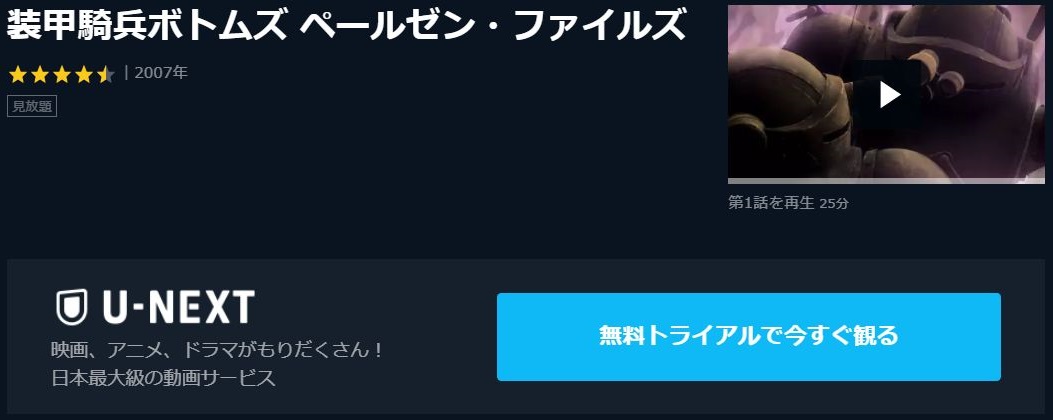Click the 2007年 release year label
1053x420 pixels.
point(161,73)
